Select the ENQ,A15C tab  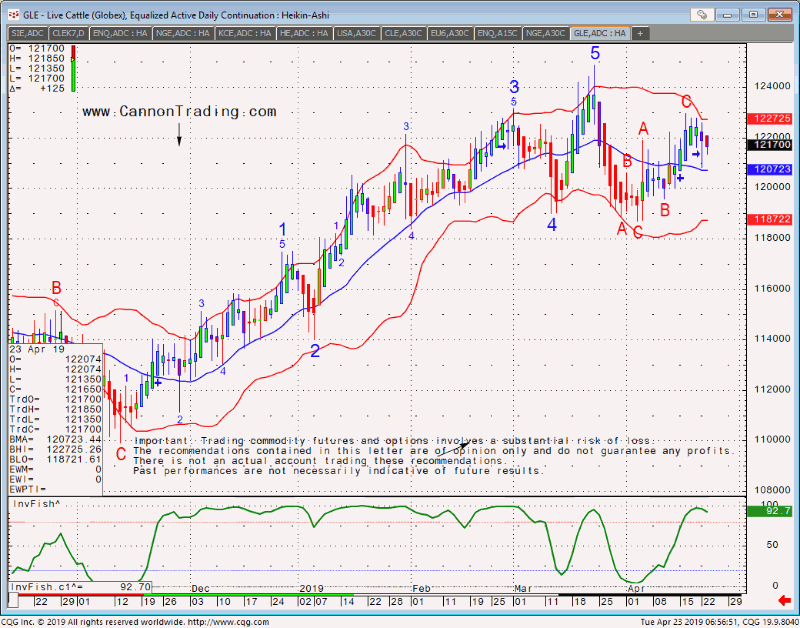[496, 33]
